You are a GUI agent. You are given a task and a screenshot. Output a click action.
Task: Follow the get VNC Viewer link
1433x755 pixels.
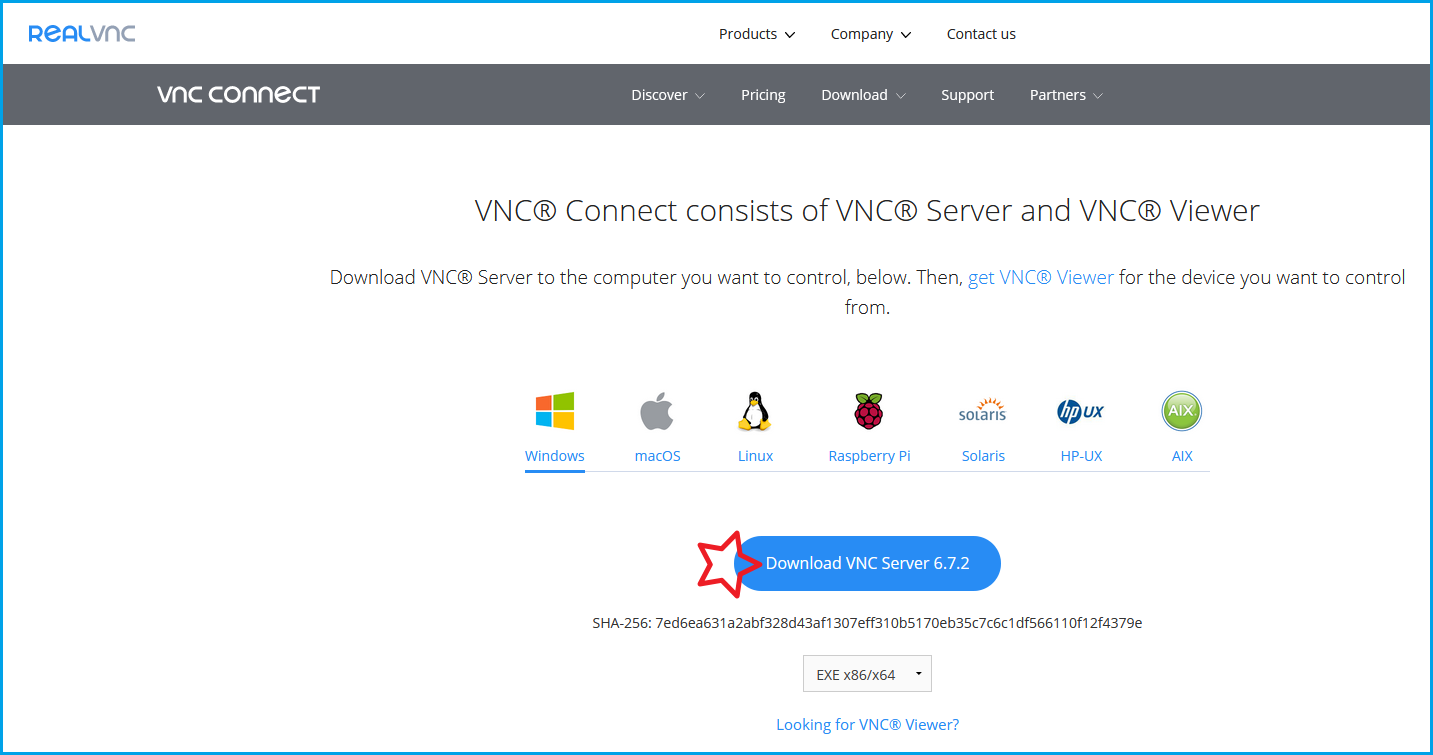pyautogui.click(x=1040, y=277)
